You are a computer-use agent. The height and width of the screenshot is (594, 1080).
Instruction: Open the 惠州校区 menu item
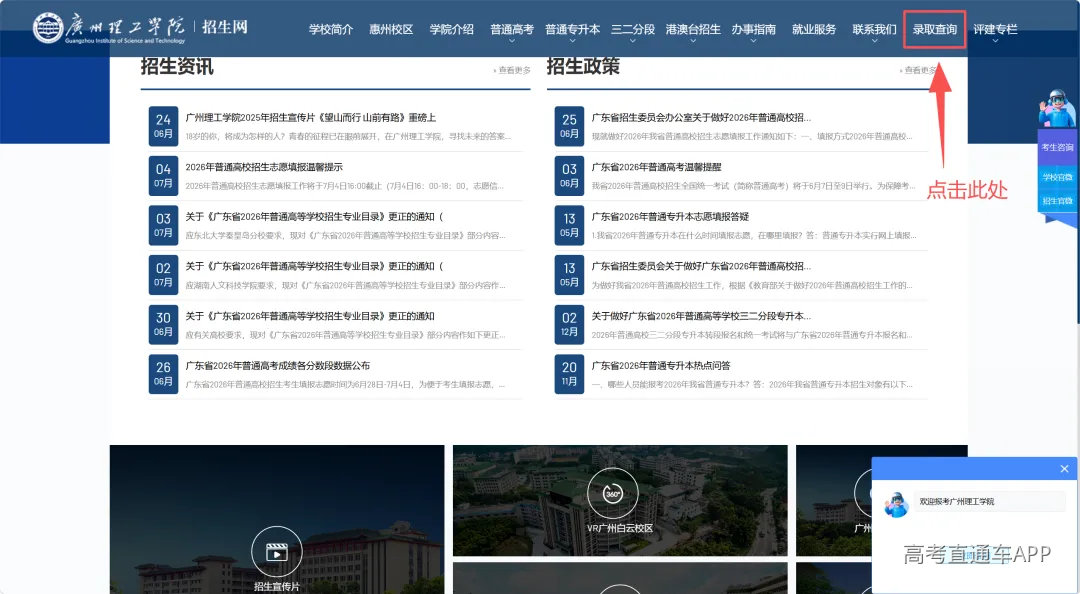(x=391, y=29)
